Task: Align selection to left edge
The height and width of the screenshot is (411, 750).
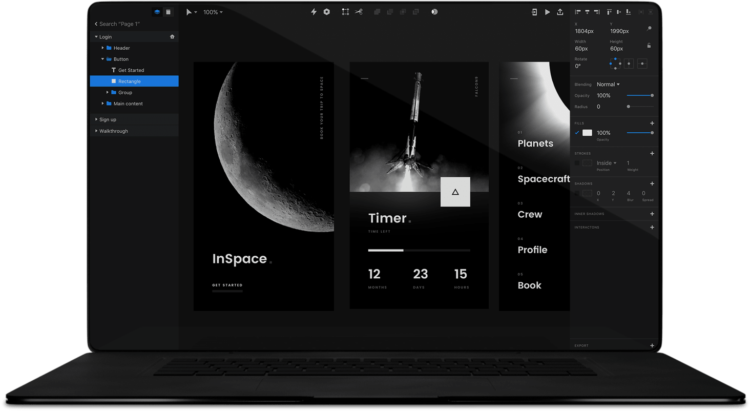Action: pyautogui.click(x=578, y=12)
